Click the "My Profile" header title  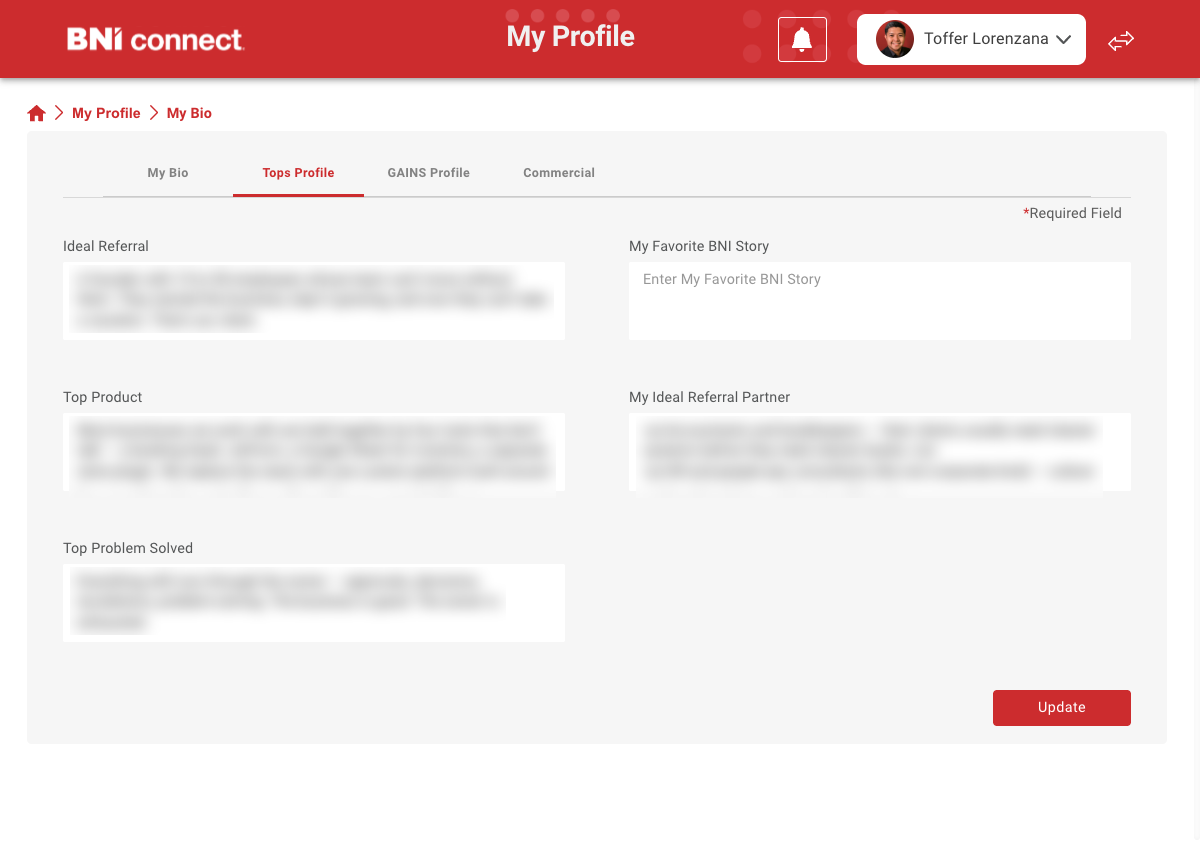pyautogui.click(x=570, y=37)
